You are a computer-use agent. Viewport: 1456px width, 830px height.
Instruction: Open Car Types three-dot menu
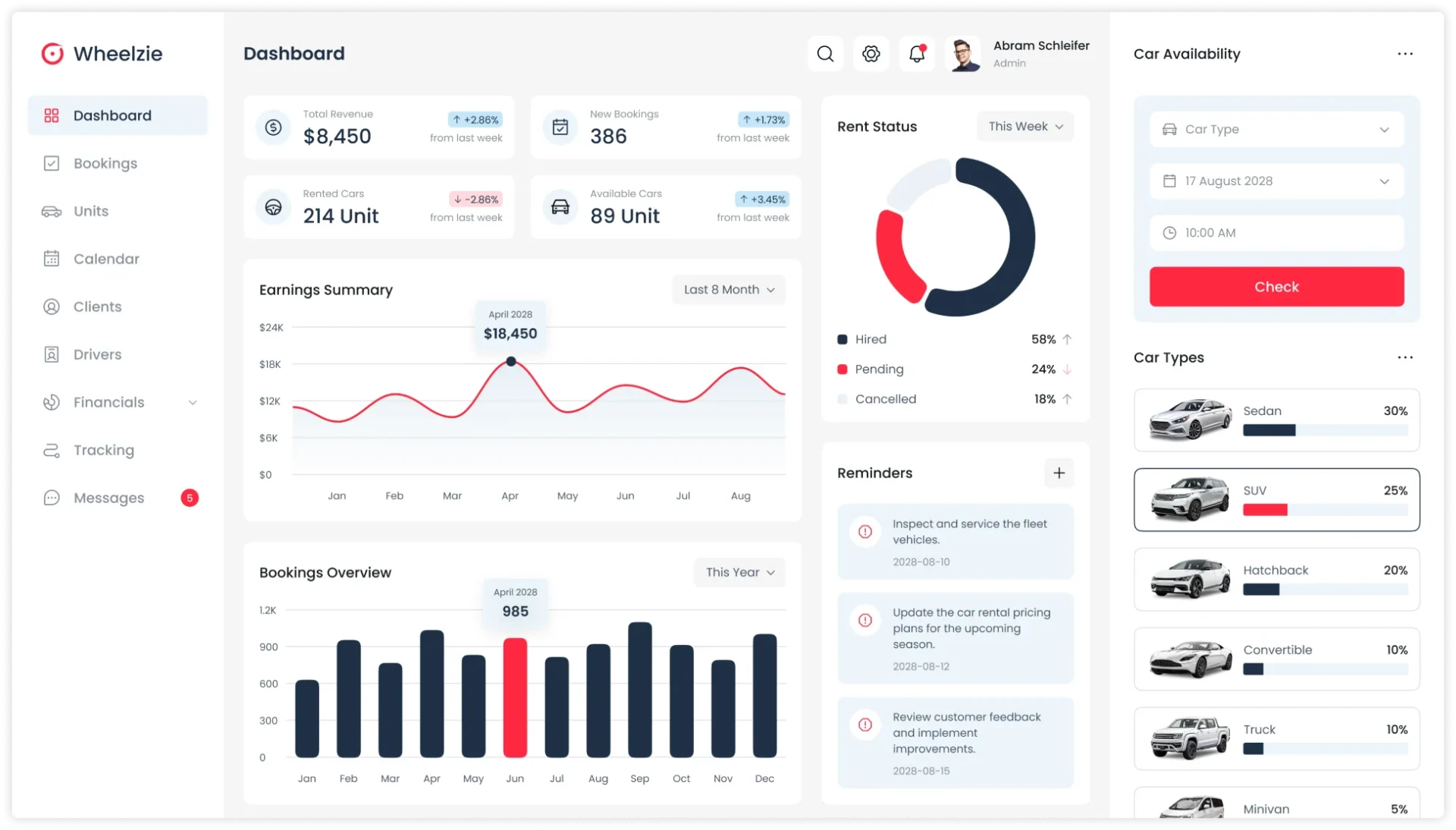point(1404,357)
